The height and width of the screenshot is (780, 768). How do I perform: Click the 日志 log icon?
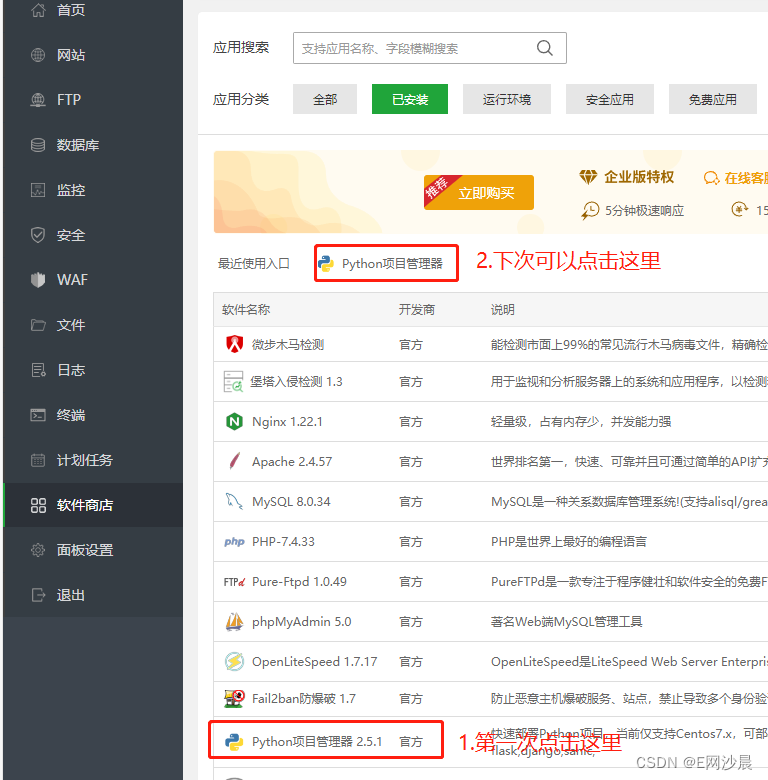tap(38, 370)
